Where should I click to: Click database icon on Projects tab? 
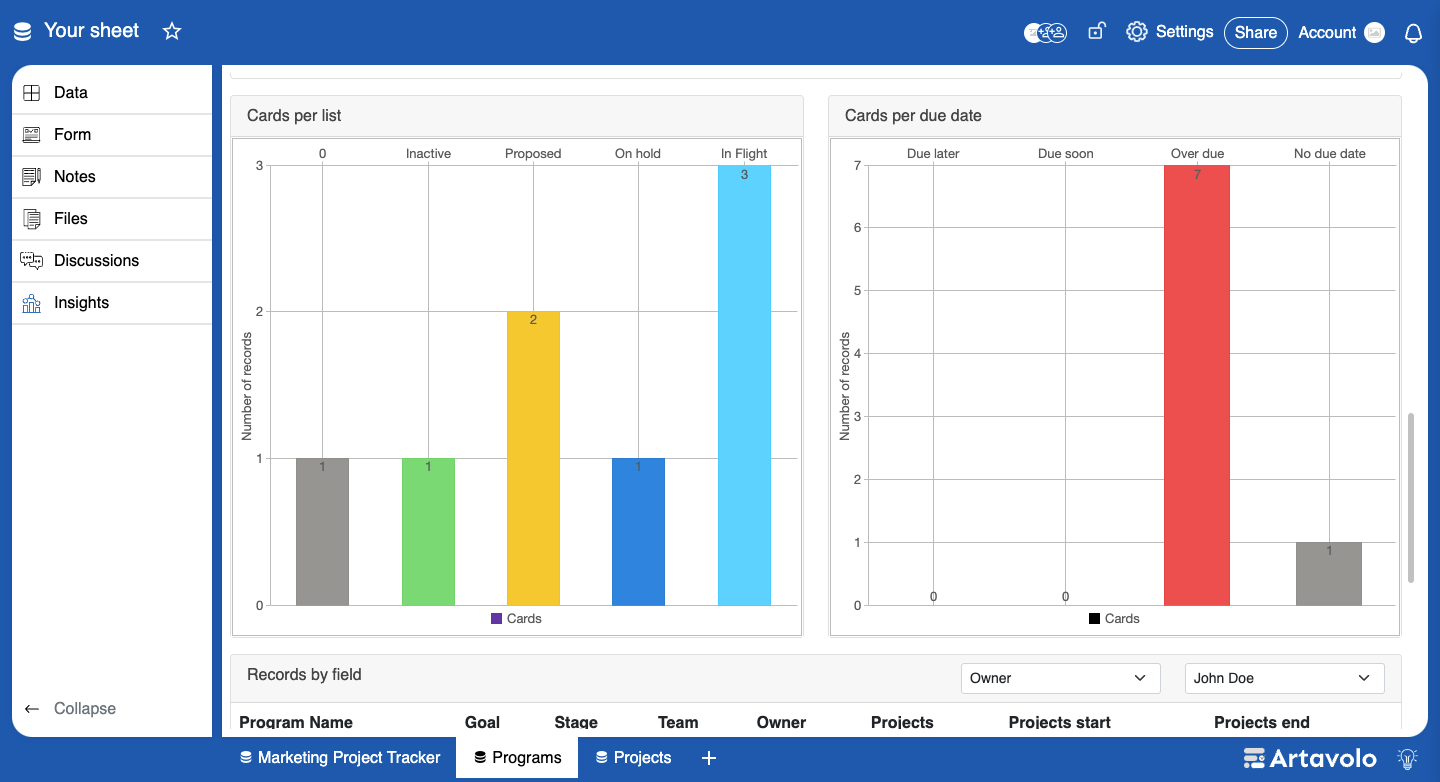click(602, 758)
